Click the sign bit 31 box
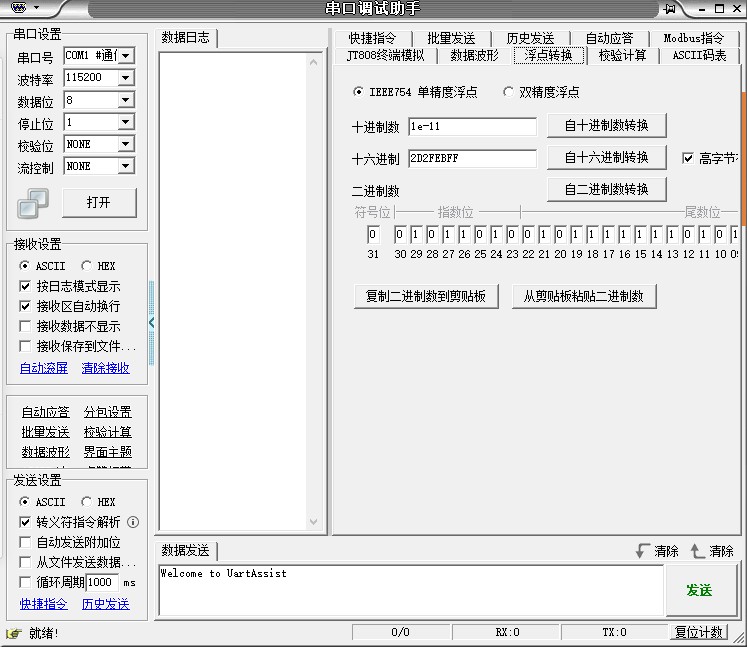747x647 pixels. click(373, 234)
